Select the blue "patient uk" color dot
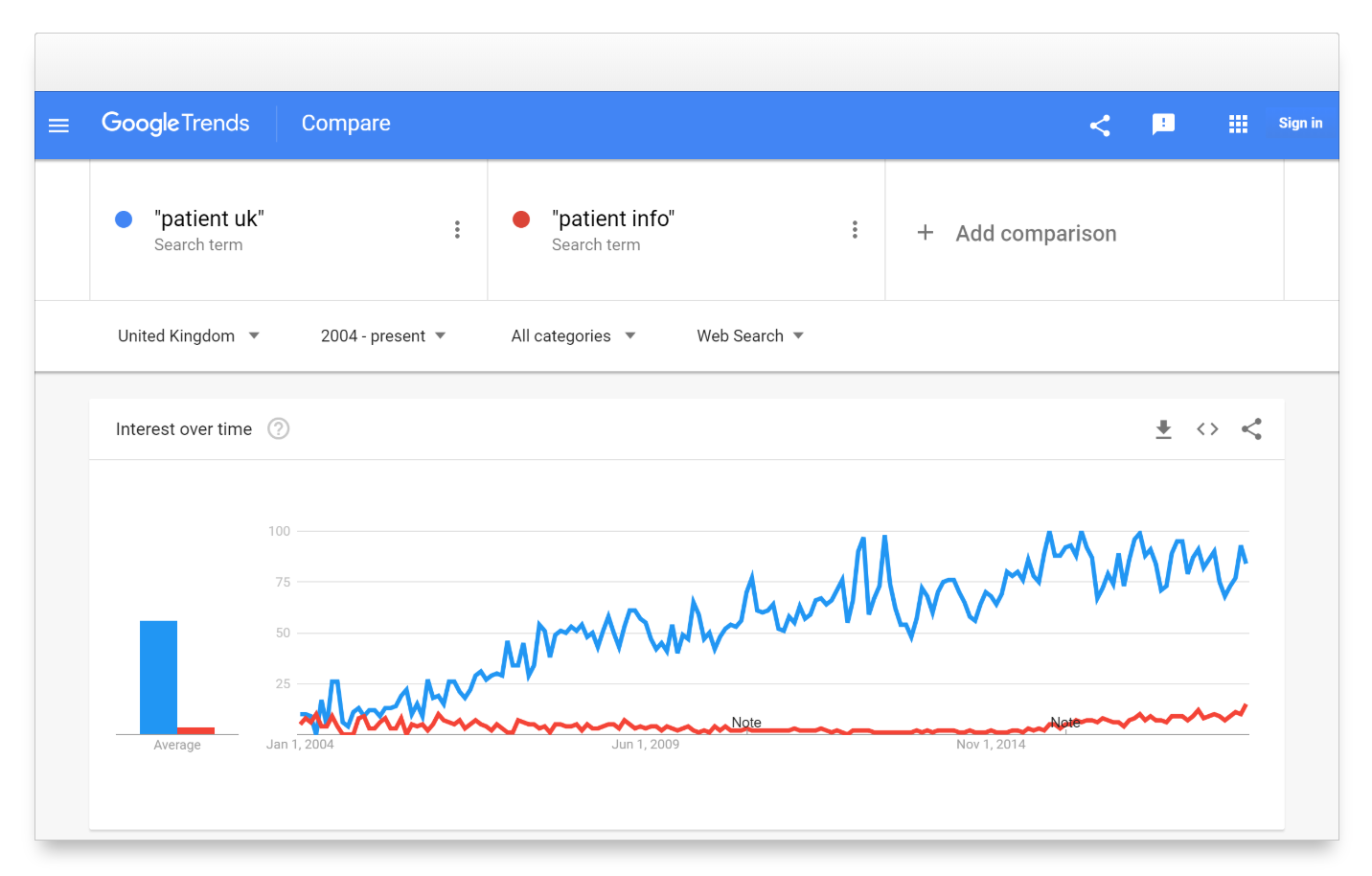Image resolution: width=1372 pixels, height=876 pixels. coord(124,219)
